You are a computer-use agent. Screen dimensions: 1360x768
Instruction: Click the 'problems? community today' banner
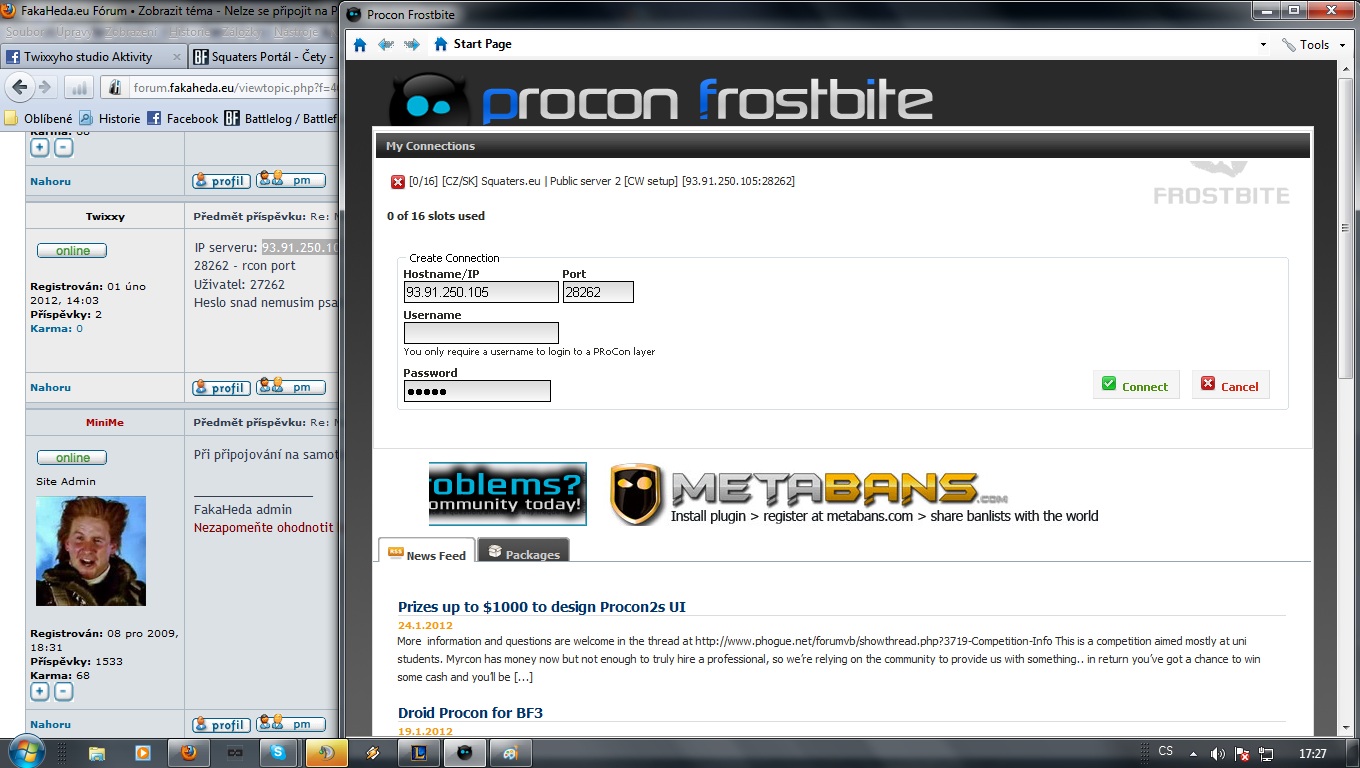[508, 494]
